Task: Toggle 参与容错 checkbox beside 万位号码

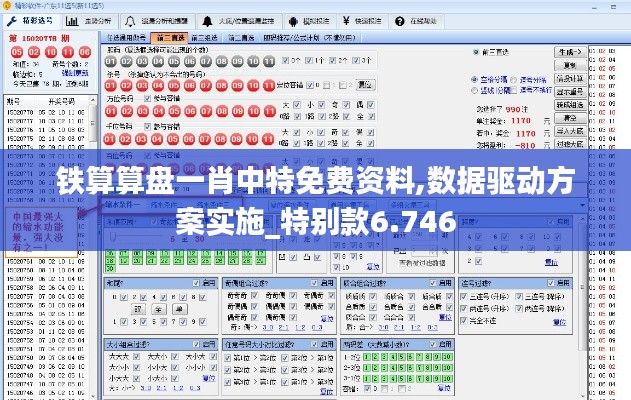Action: click(x=148, y=98)
